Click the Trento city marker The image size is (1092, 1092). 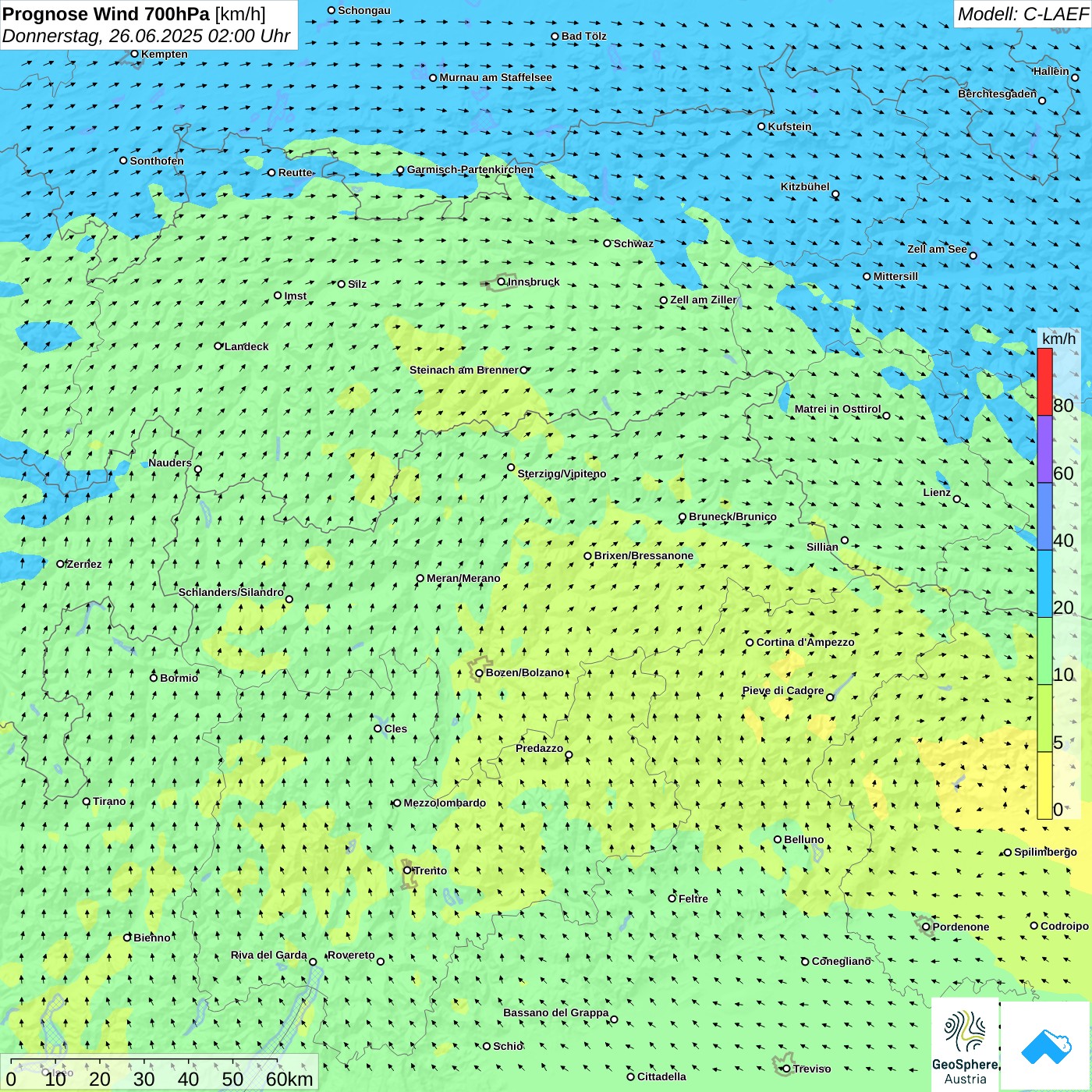[x=407, y=870]
